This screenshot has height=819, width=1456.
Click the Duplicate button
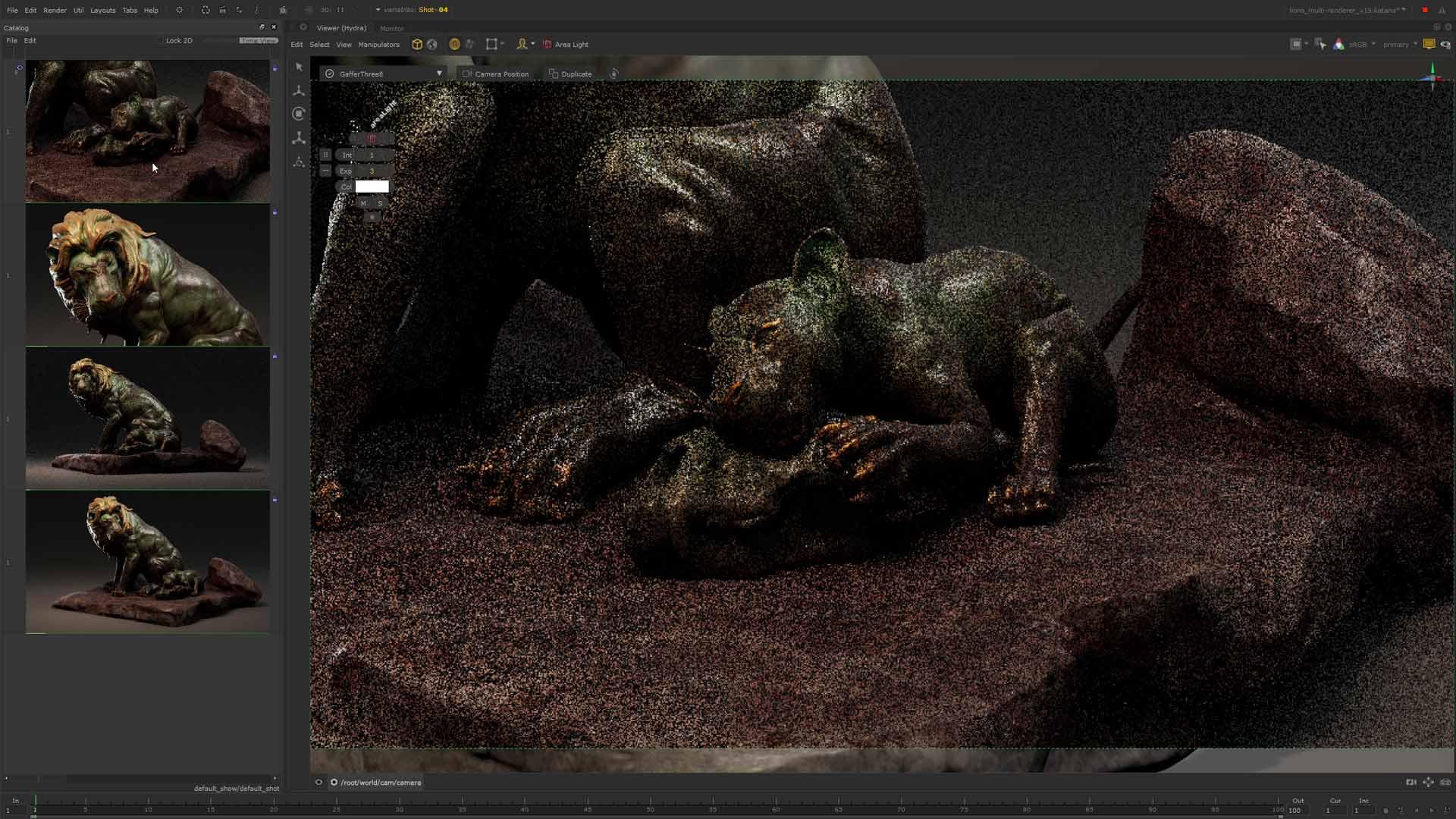(x=570, y=74)
